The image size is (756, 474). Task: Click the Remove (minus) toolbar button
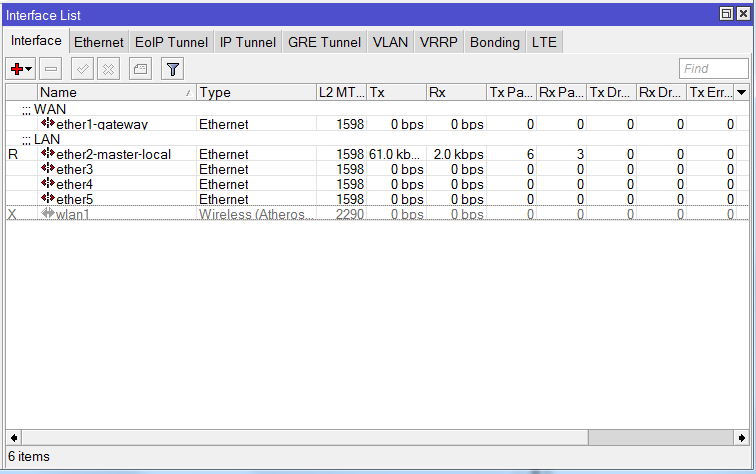pyautogui.click(x=52, y=69)
